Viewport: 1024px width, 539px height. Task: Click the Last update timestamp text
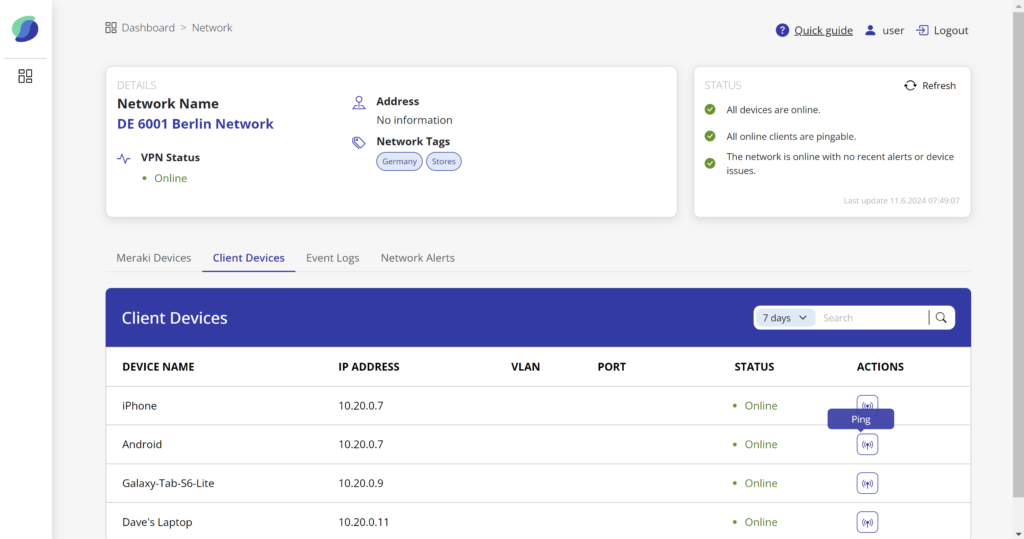tap(901, 201)
